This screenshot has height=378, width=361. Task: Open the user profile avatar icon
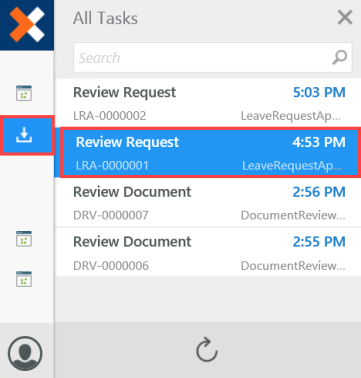(25, 354)
